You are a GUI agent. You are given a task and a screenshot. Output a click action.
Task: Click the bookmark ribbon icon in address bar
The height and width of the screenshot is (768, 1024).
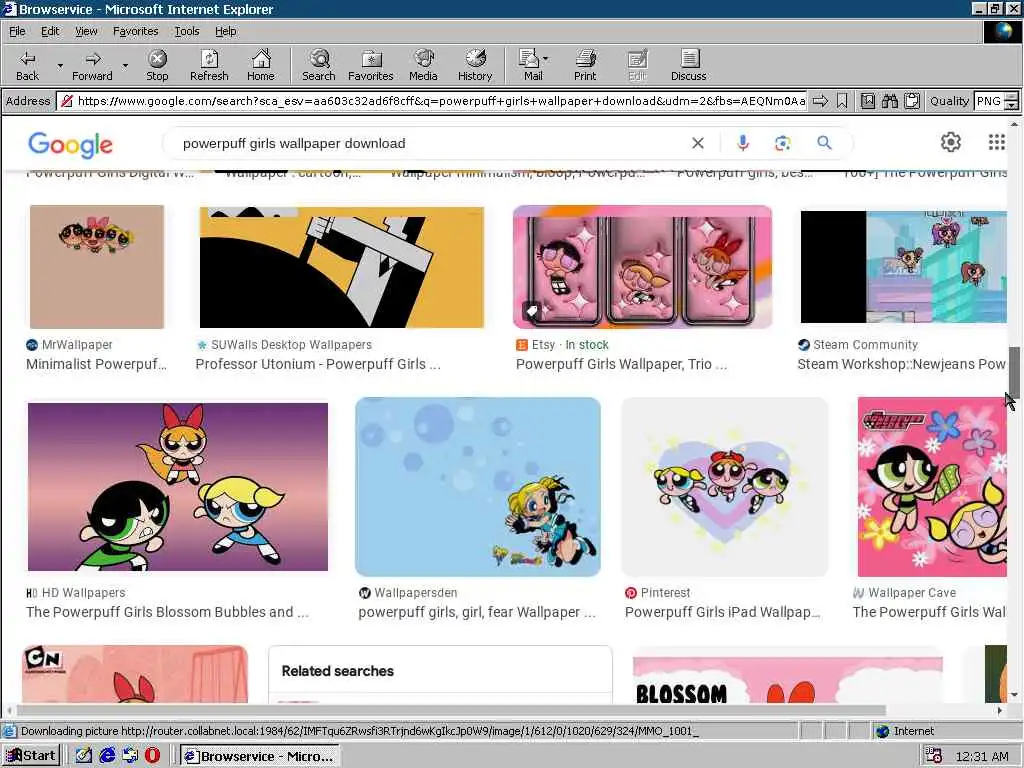tap(842, 101)
